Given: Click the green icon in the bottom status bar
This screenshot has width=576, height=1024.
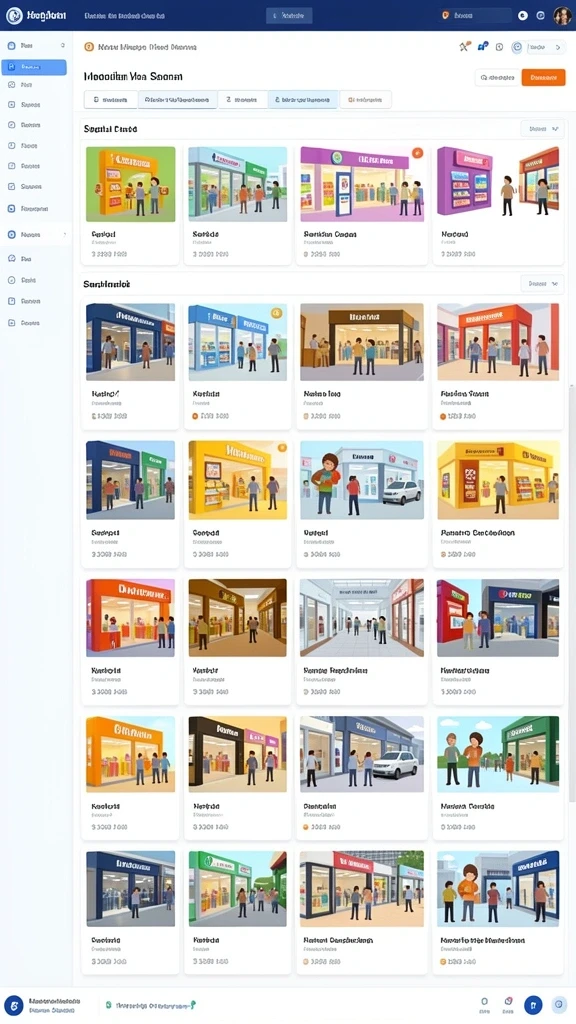Looking at the screenshot, I should pyautogui.click(x=109, y=1005).
